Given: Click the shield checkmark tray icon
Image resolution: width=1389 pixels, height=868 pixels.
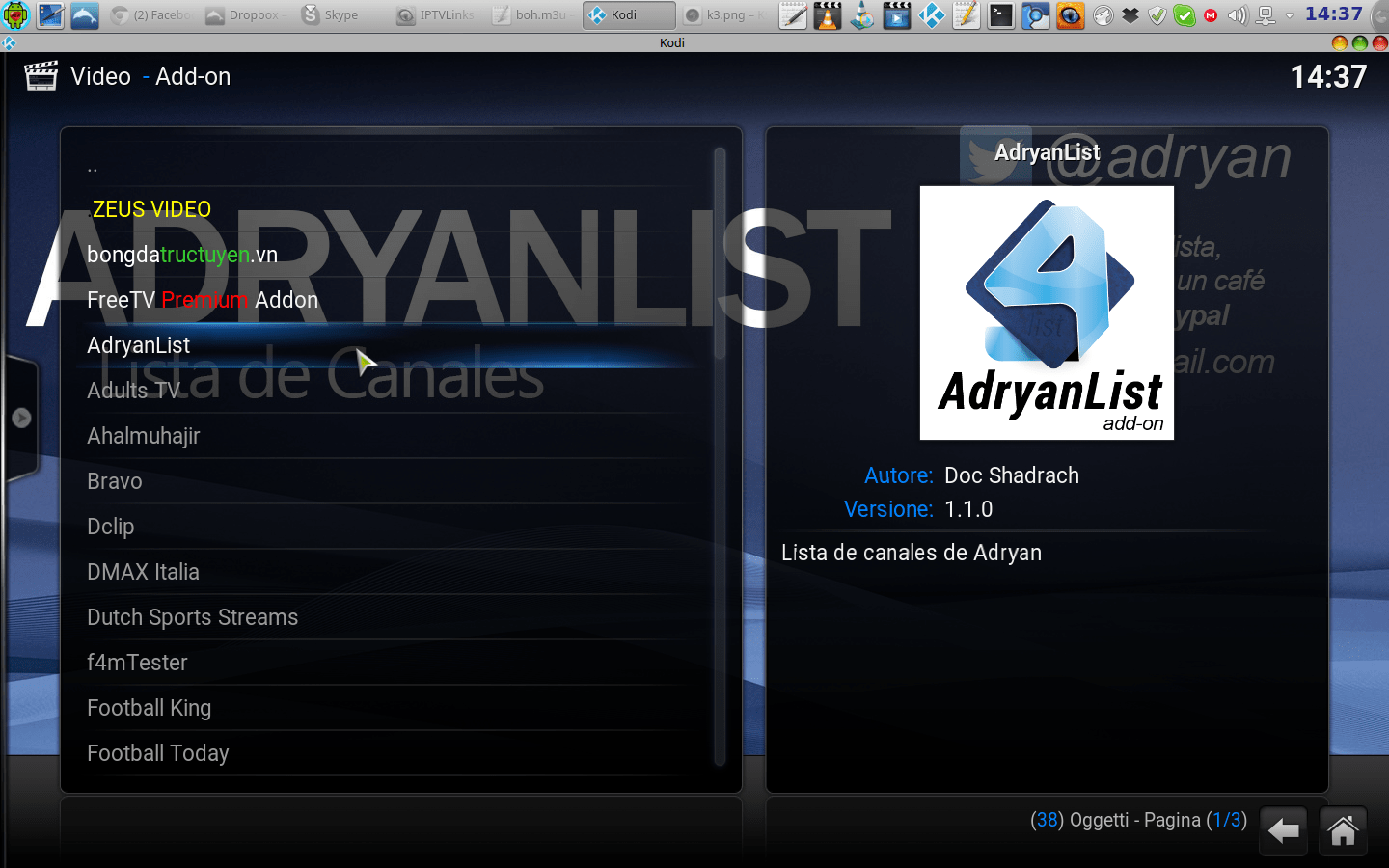Looking at the screenshot, I should coord(1157,15).
